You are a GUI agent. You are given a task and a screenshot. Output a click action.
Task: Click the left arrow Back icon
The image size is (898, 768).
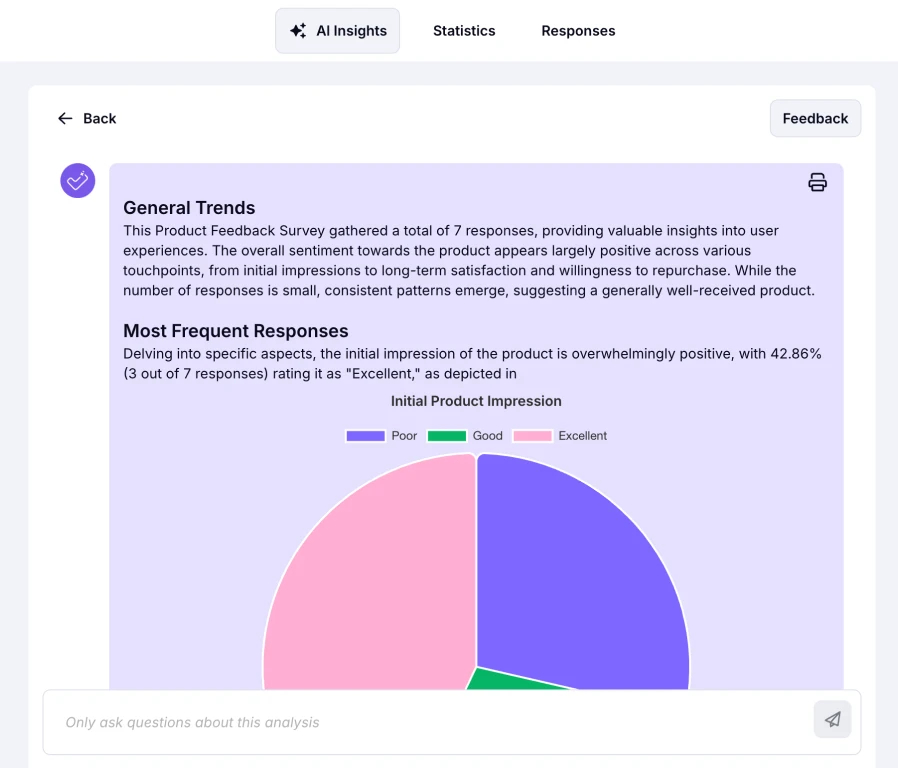coord(66,118)
